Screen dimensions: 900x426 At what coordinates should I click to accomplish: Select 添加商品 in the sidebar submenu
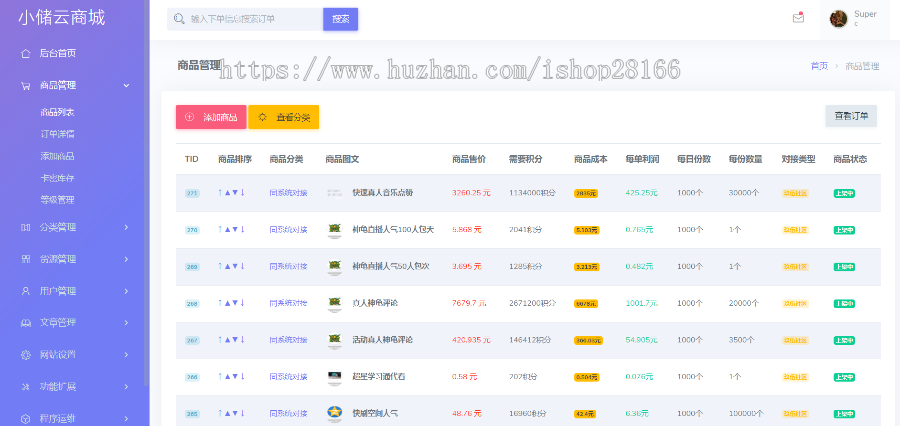point(57,156)
